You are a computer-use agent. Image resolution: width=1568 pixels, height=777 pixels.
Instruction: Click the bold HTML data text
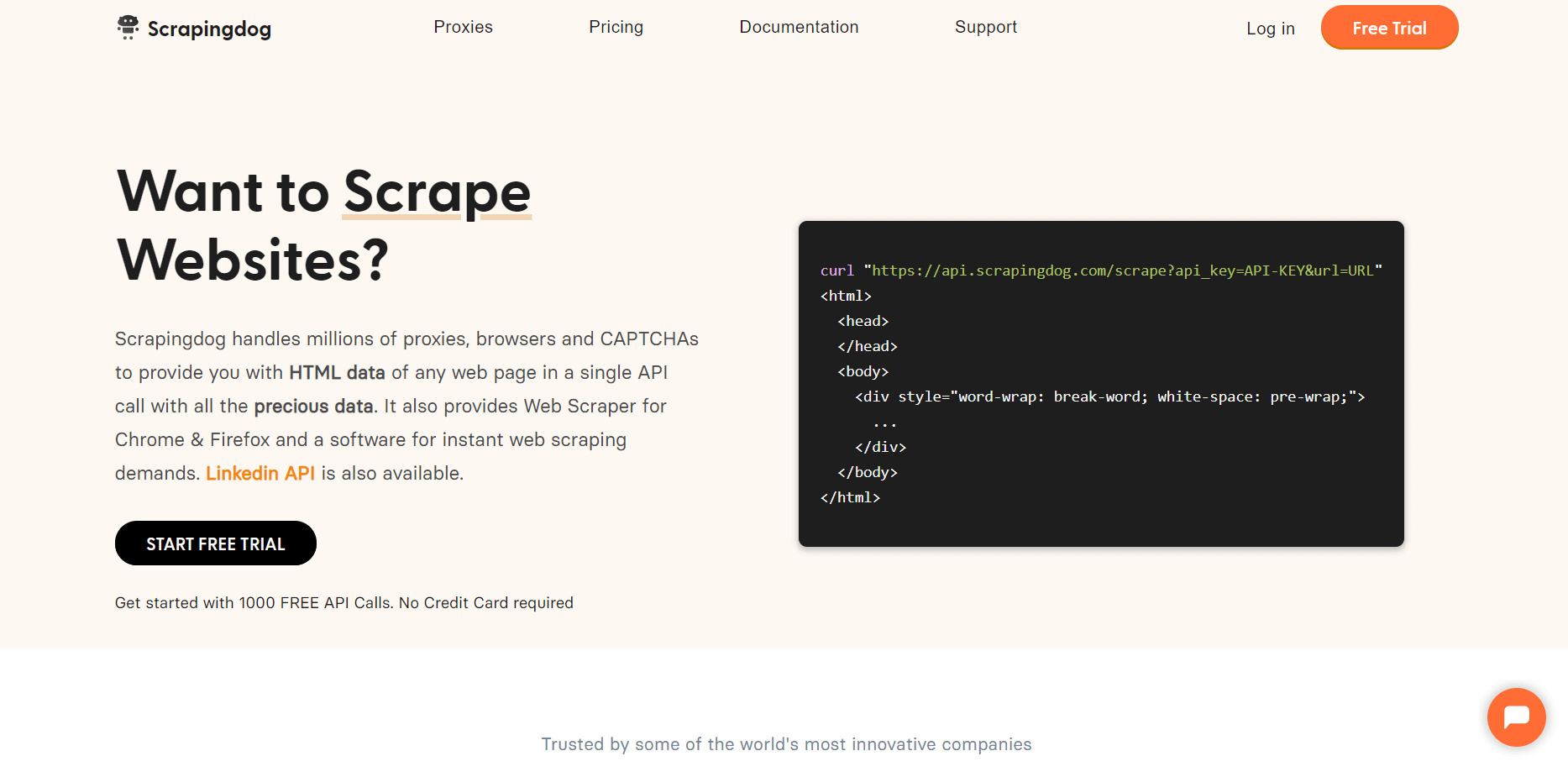tap(337, 373)
